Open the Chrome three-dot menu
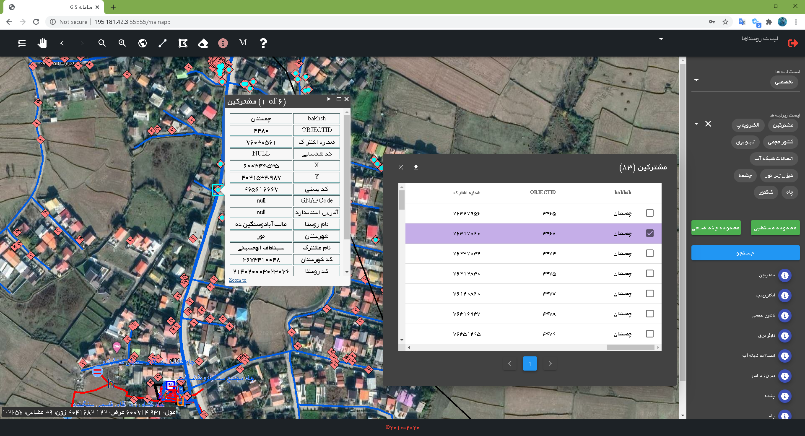Viewport: 805px width, 436px height. point(796,22)
